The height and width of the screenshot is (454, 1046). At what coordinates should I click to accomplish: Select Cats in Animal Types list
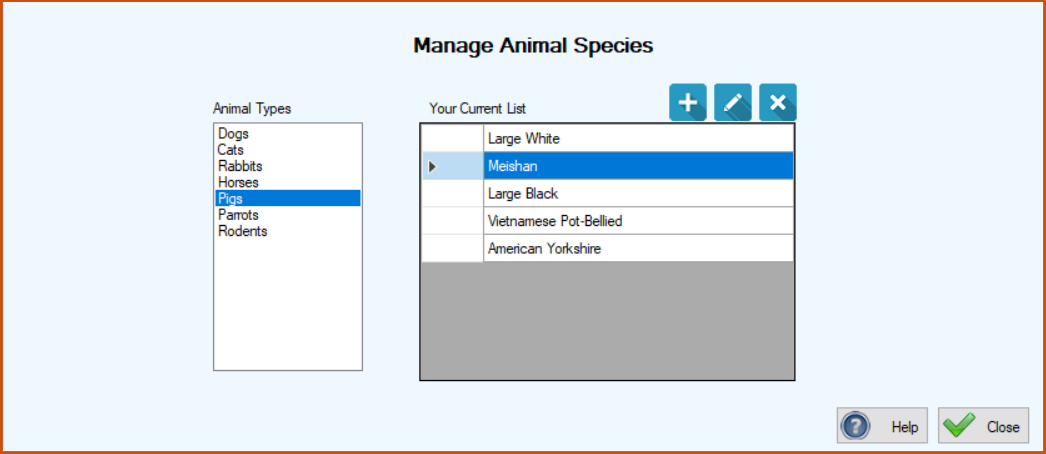pyautogui.click(x=231, y=150)
